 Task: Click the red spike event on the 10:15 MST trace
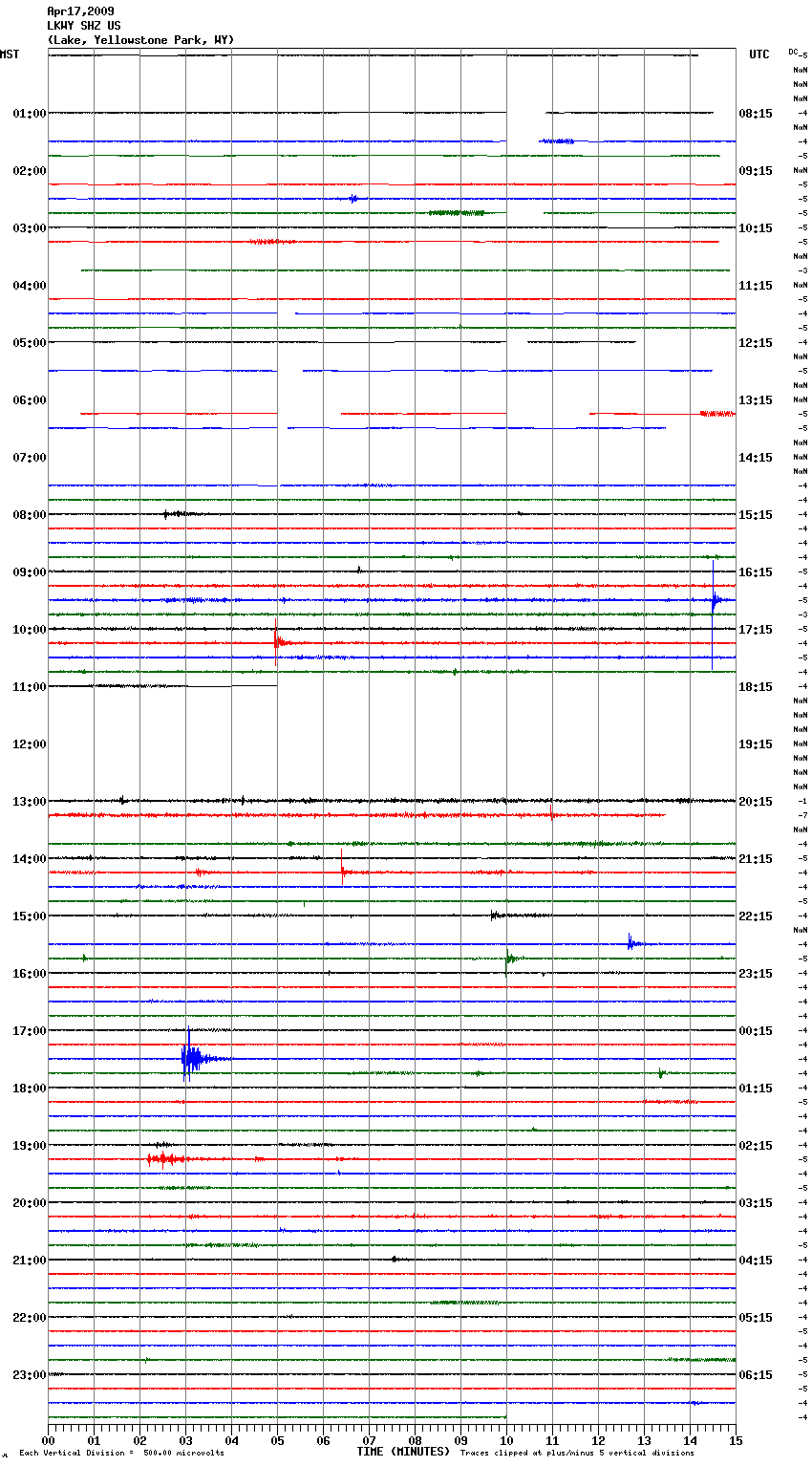pyautogui.click(x=278, y=642)
